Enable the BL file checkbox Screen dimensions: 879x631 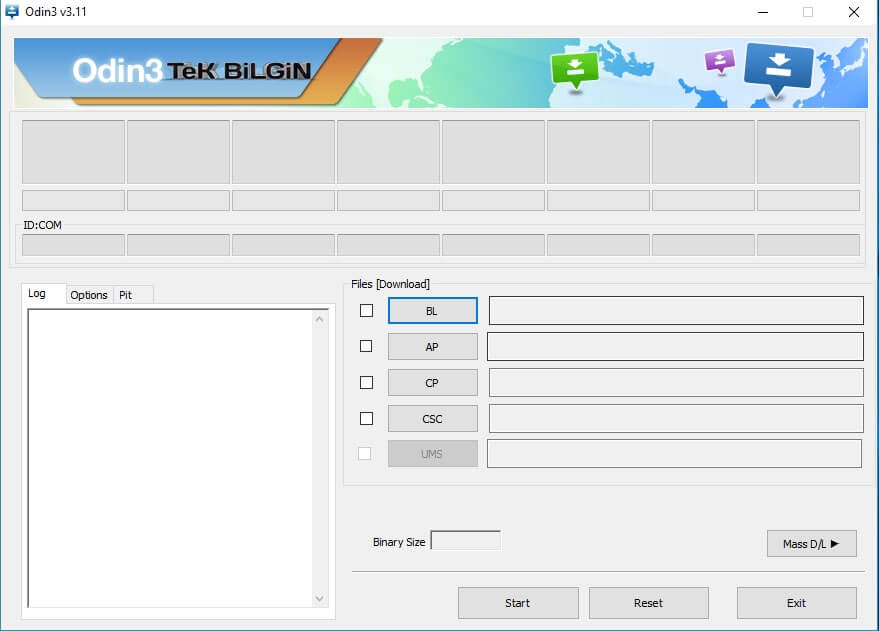click(x=366, y=310)
